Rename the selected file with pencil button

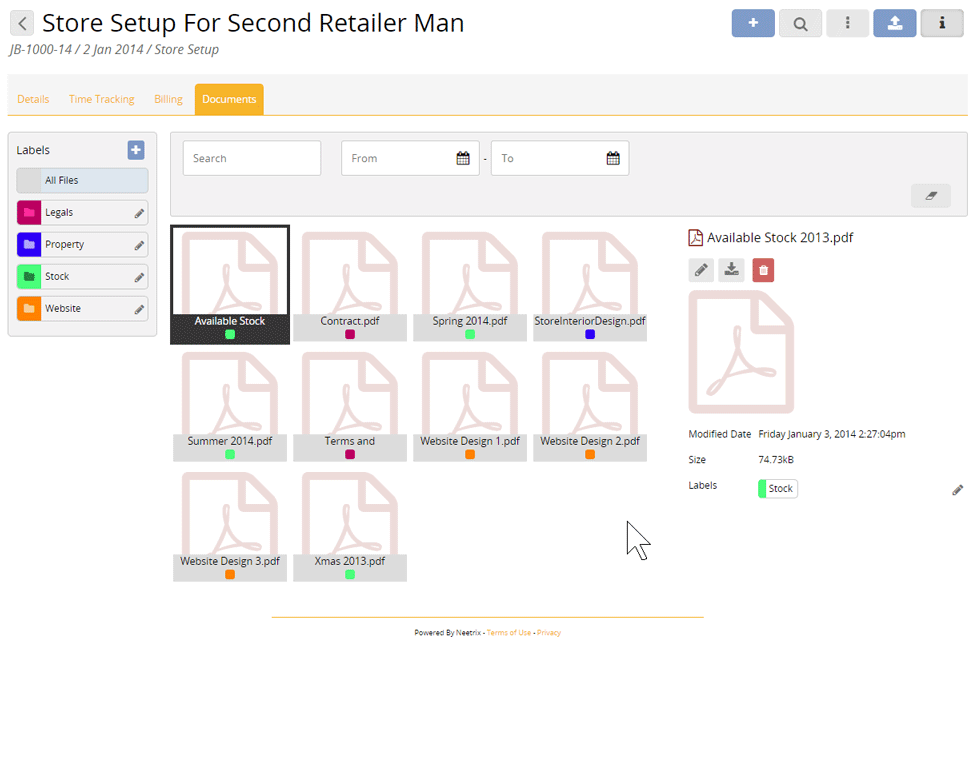tap(701, 270)
